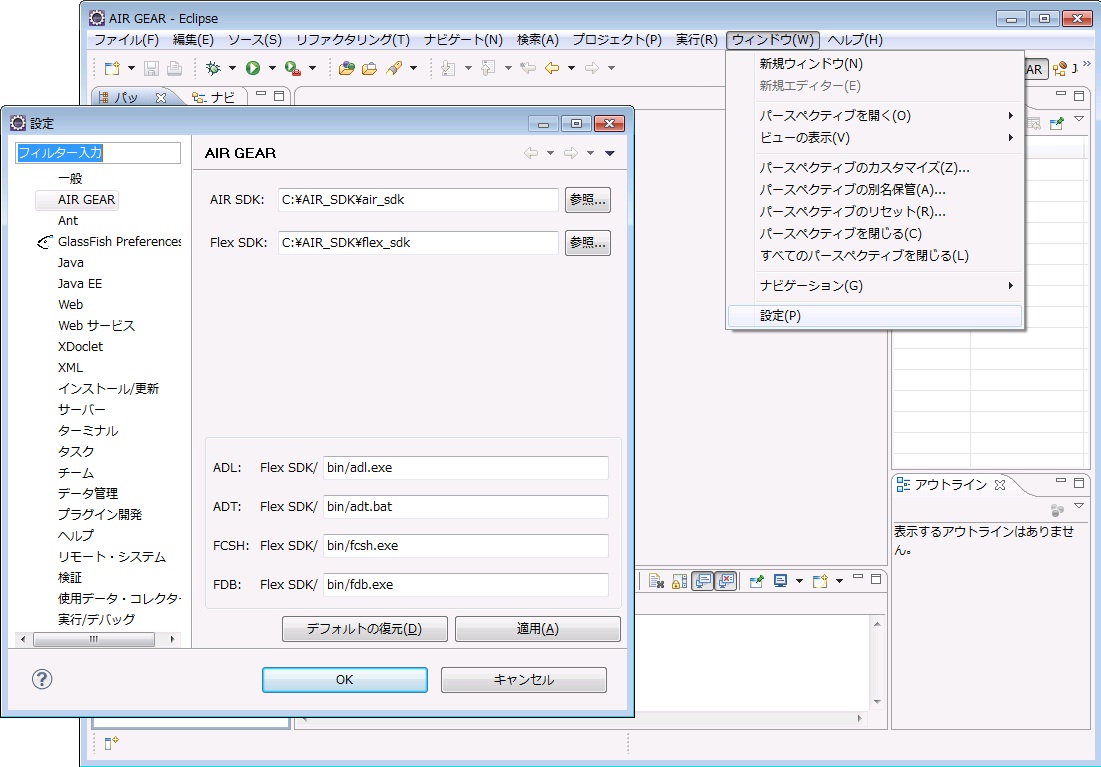Click the External Tools run icon
This screenshot has height=767, width=1101.
tap(294, 68)
